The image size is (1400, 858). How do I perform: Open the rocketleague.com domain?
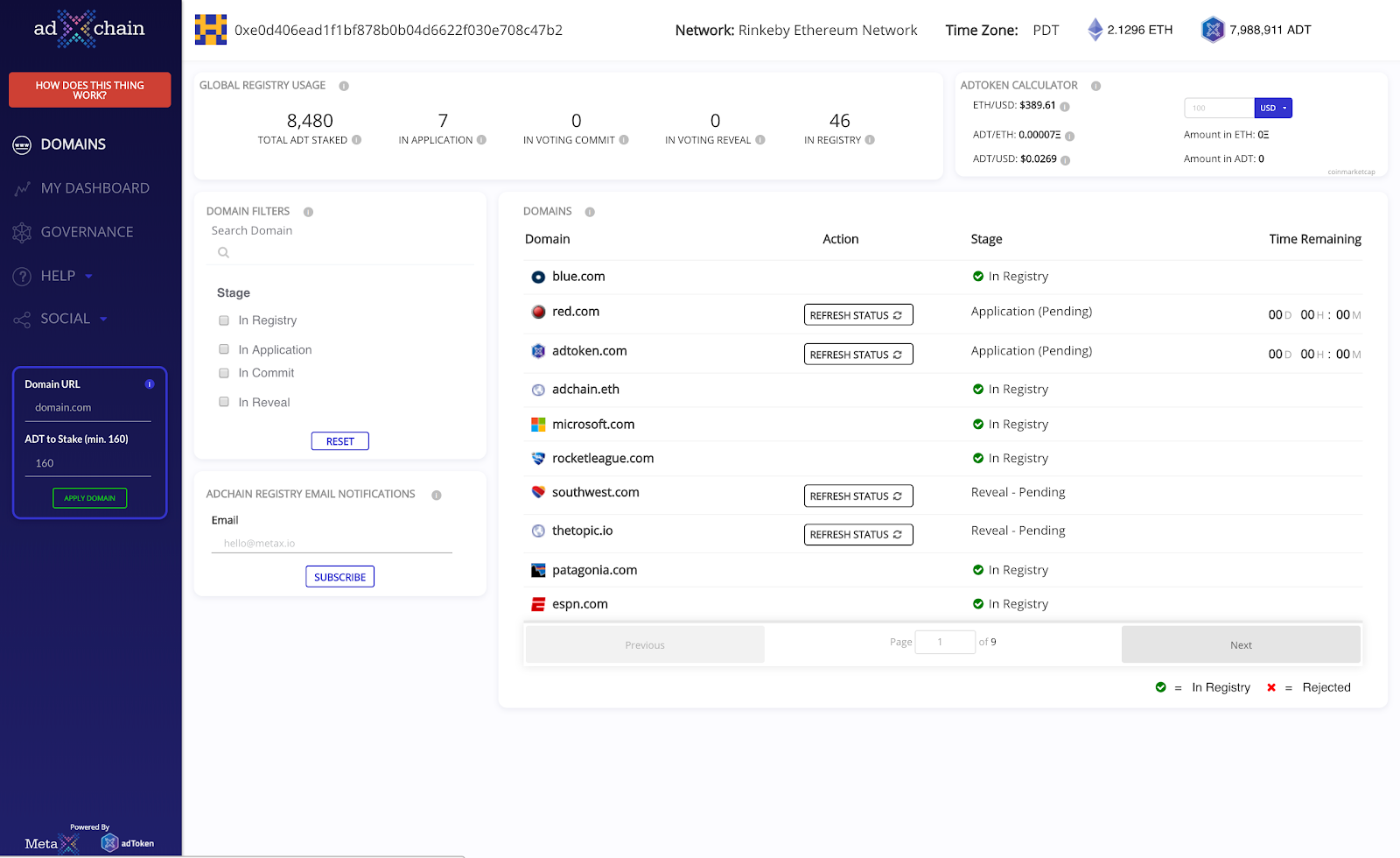(x=603, y=459)
